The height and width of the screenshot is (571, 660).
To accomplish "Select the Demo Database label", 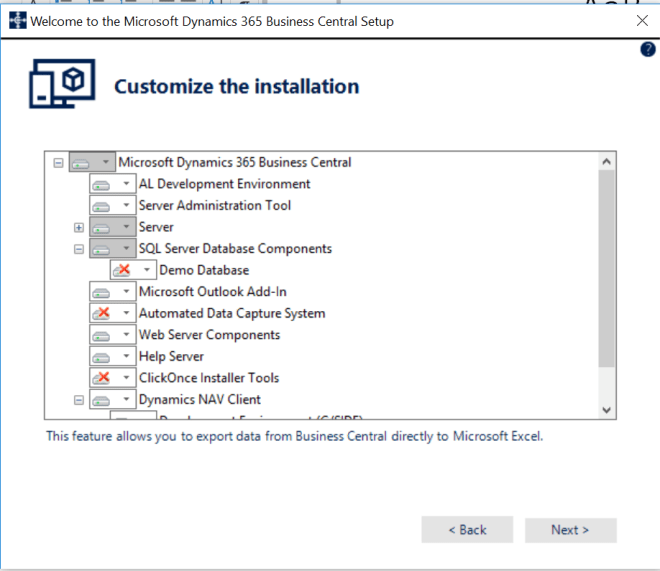I will click(204, 270).
